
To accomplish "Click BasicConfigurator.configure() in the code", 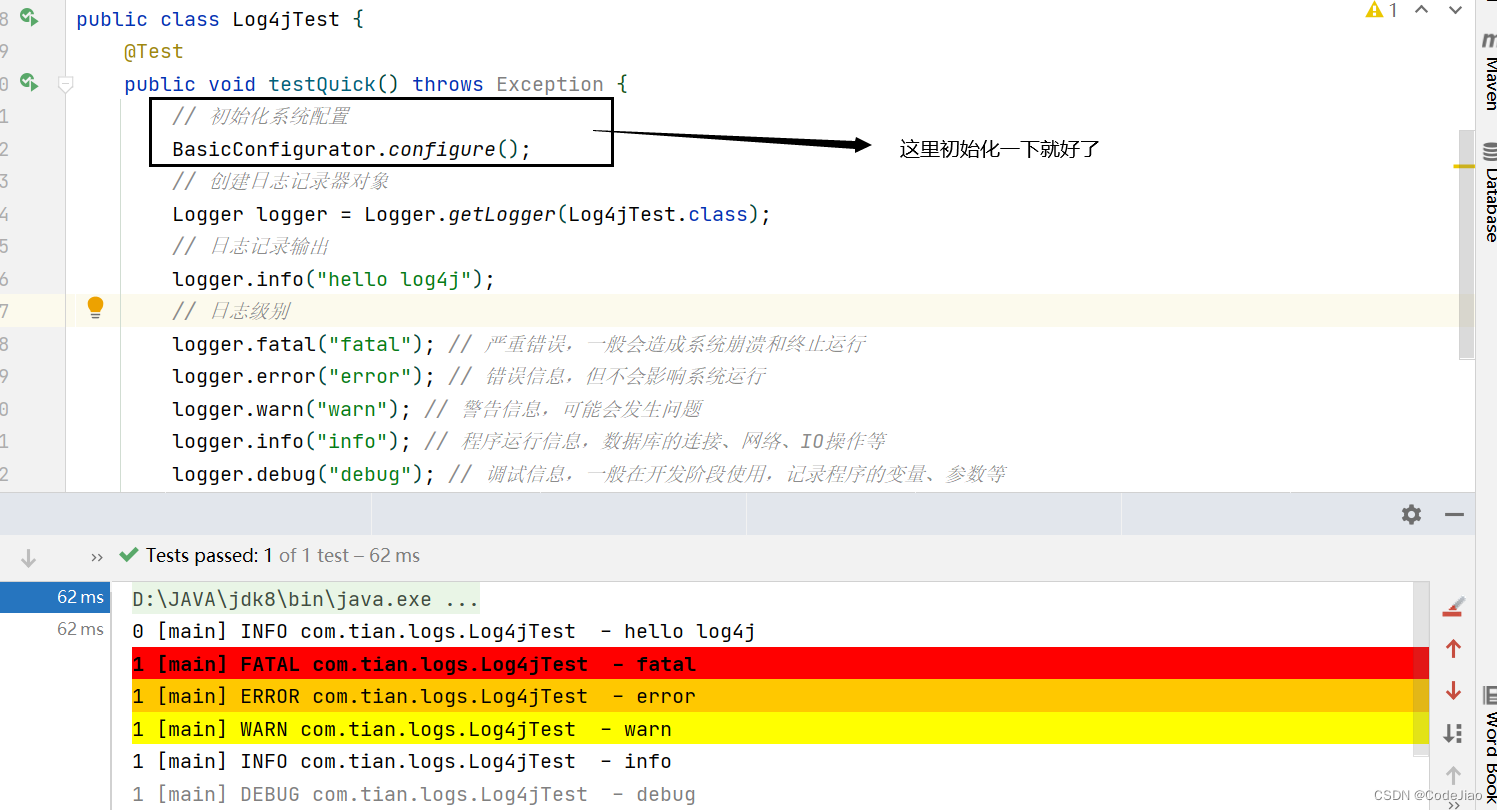I will 351,149.
